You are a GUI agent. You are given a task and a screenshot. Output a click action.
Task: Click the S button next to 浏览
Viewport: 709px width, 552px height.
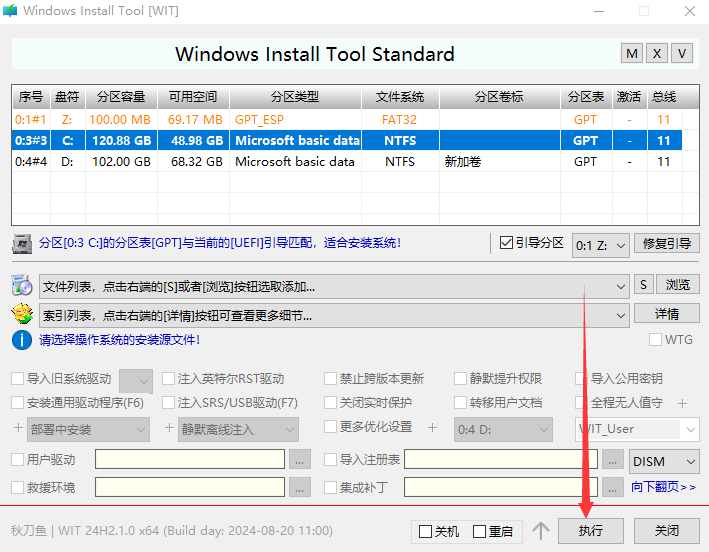click(x=643, y=284)
